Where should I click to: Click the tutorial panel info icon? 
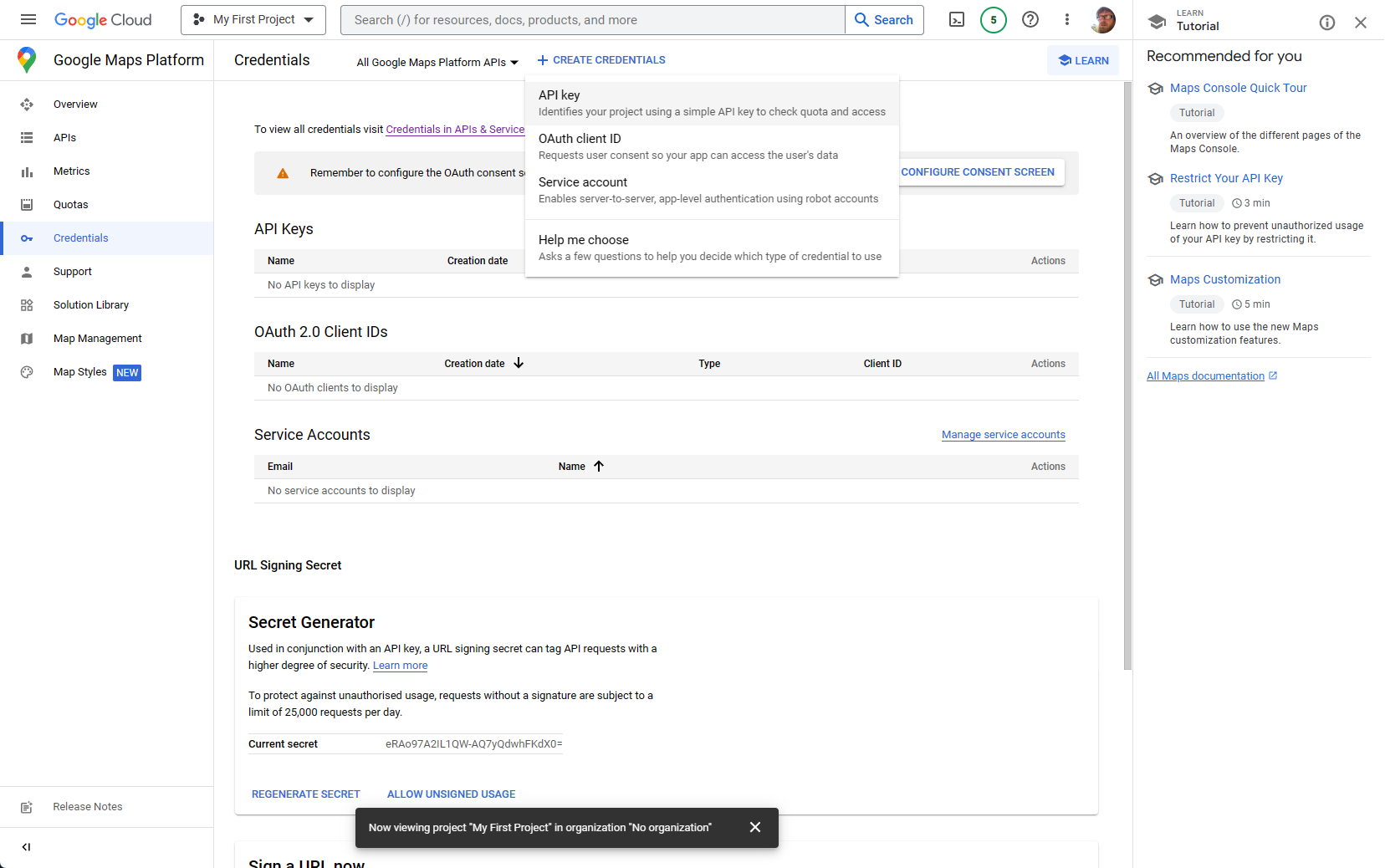tap(1327, 23)
